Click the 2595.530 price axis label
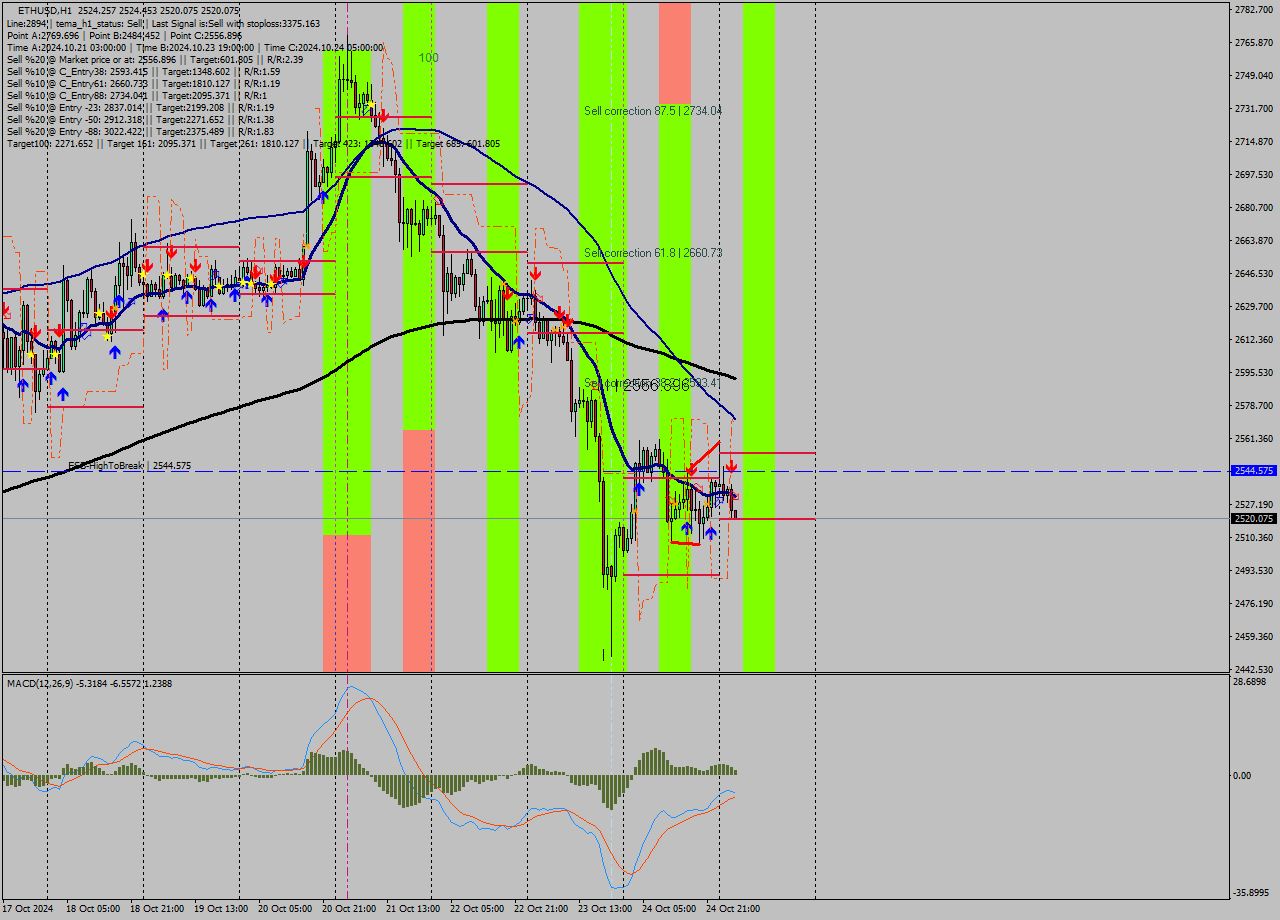 [x=1254, y=372]
